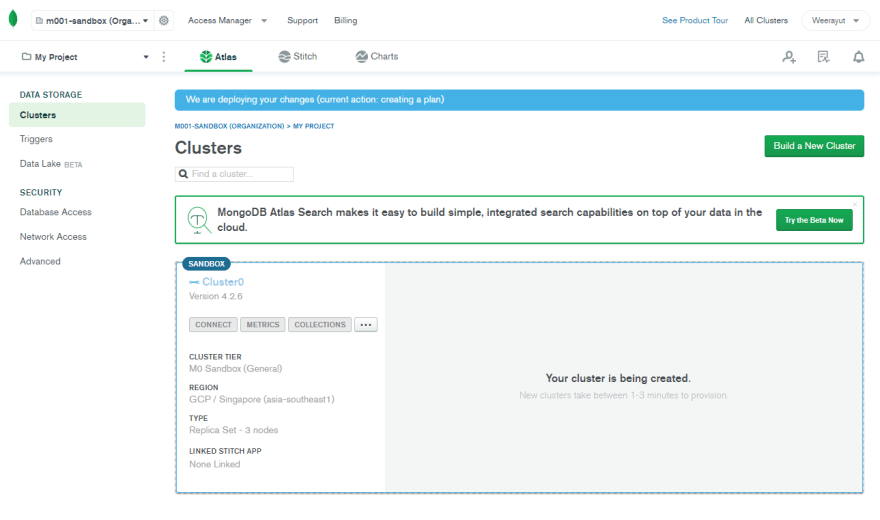Screen dimensions: 880x520
Task: Click MY PROJECT breadcrumb link
Action: tap(313, 126)
